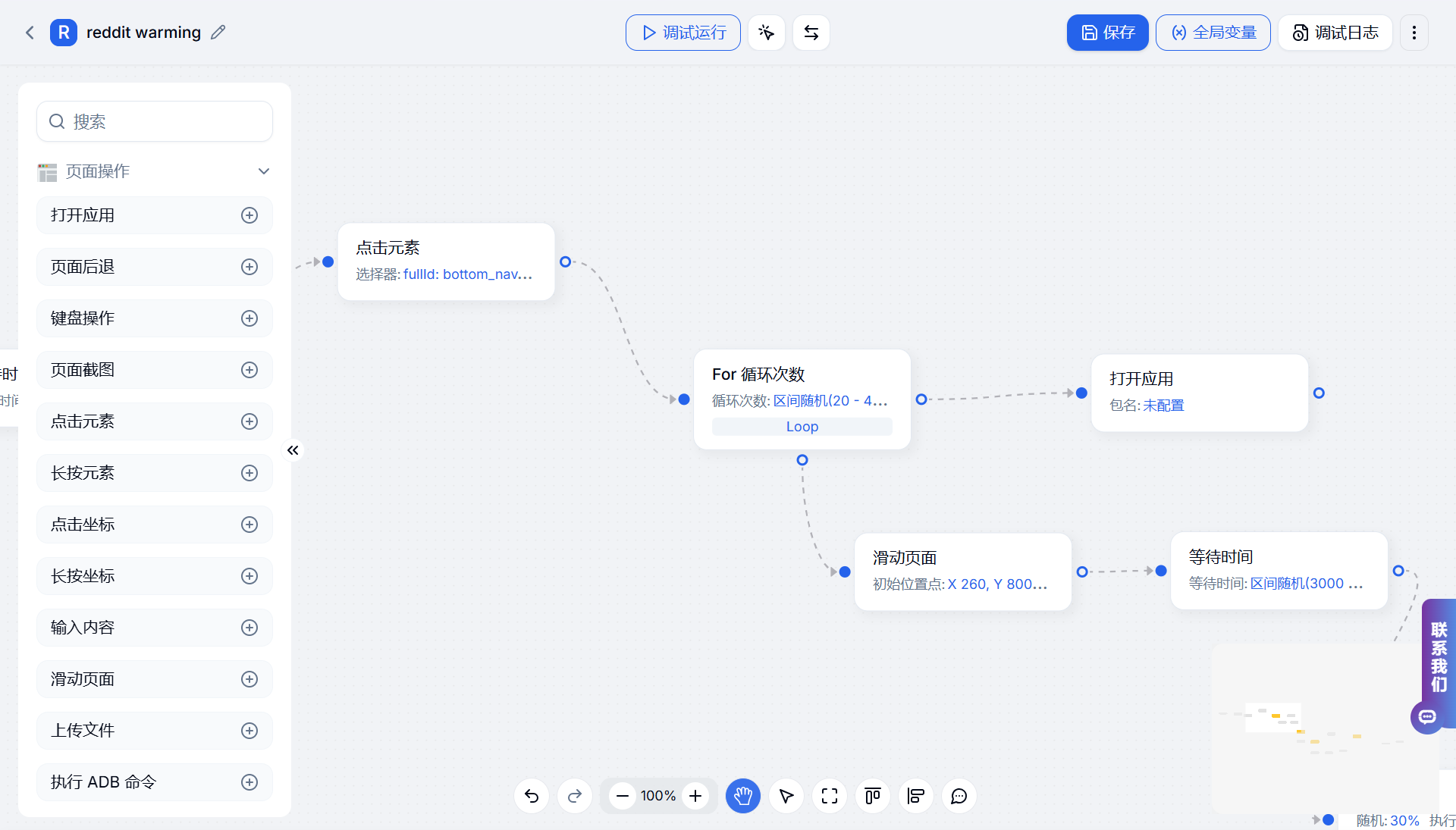Open the 全局变量 global variables panel
The image size is (1456, 830).
pos(1213,33)
